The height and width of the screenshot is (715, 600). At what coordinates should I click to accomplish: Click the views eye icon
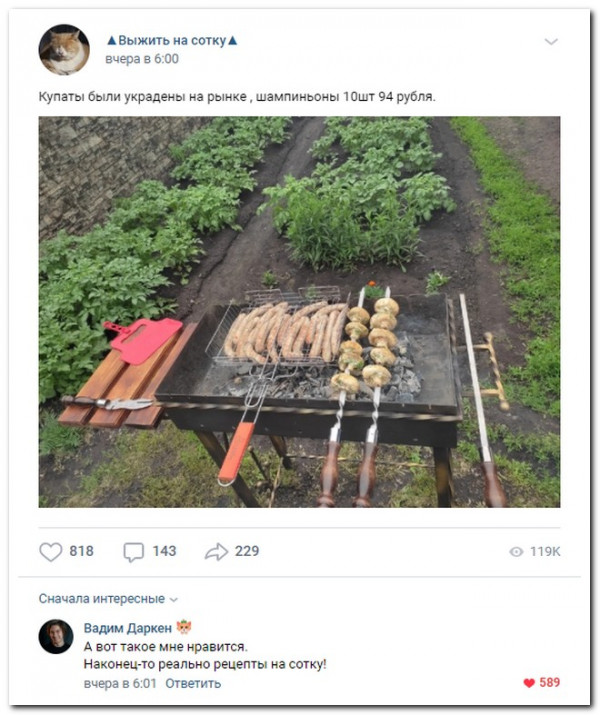pyautogui.click(x=516, y=551)
